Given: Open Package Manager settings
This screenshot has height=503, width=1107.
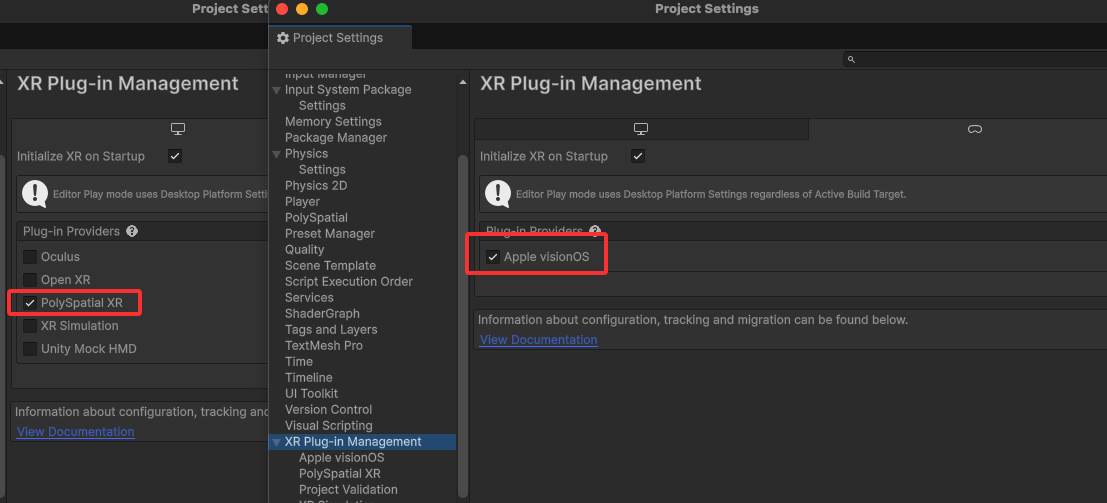Looking at the screenshot, I should [x=336, y=138].
